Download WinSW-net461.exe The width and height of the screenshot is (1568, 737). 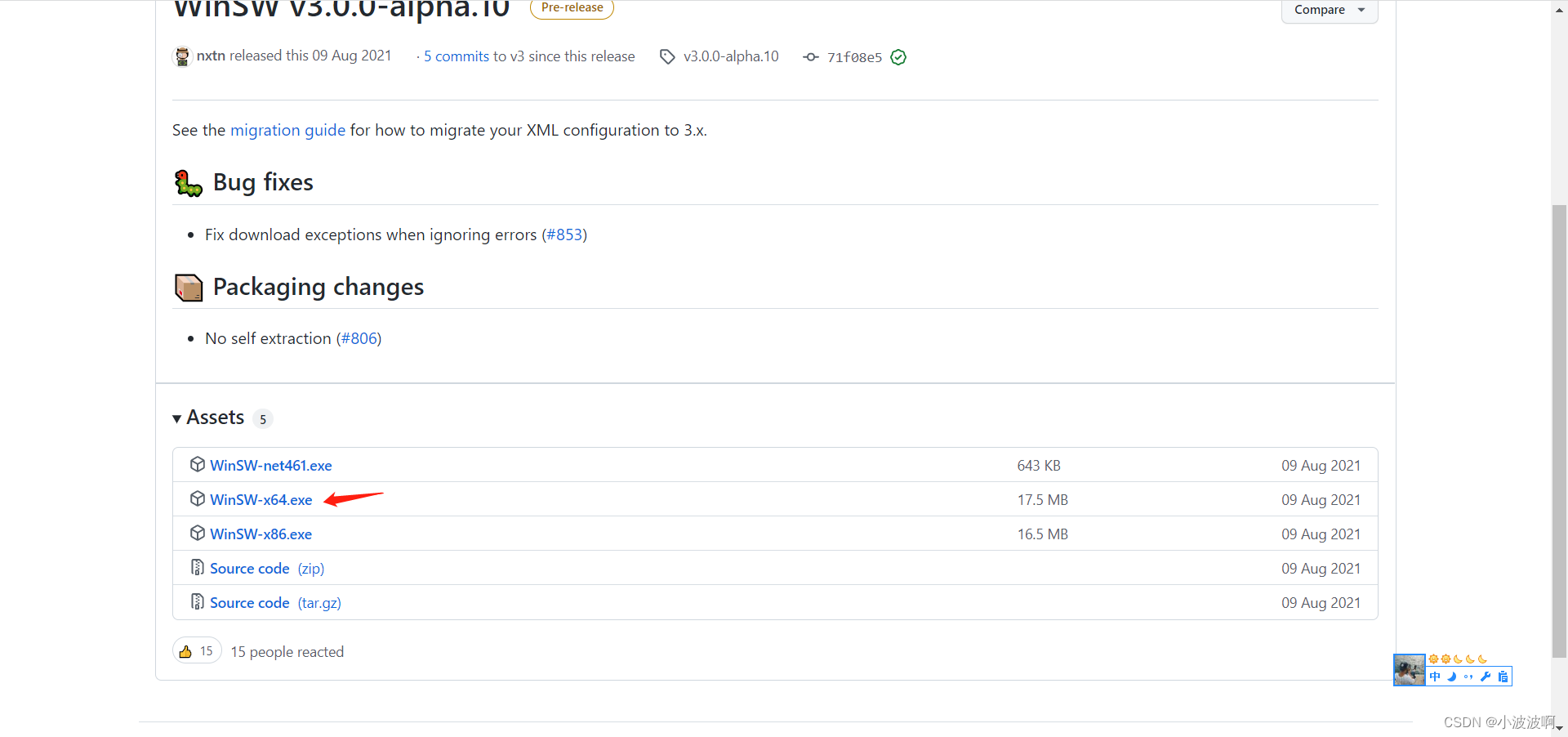point(271,465)
